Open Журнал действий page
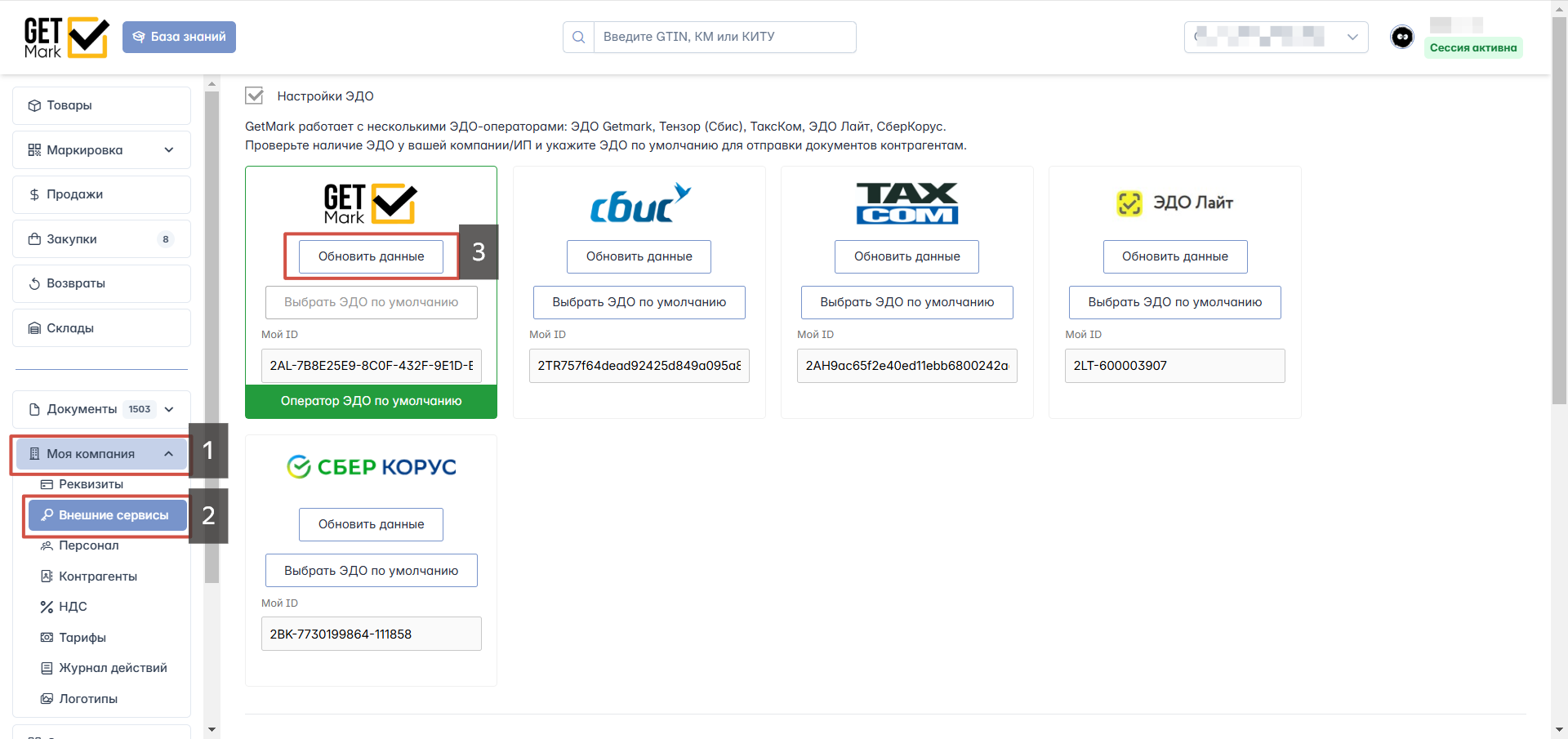This screenshot has height=739, width=1568. (113, 668)
